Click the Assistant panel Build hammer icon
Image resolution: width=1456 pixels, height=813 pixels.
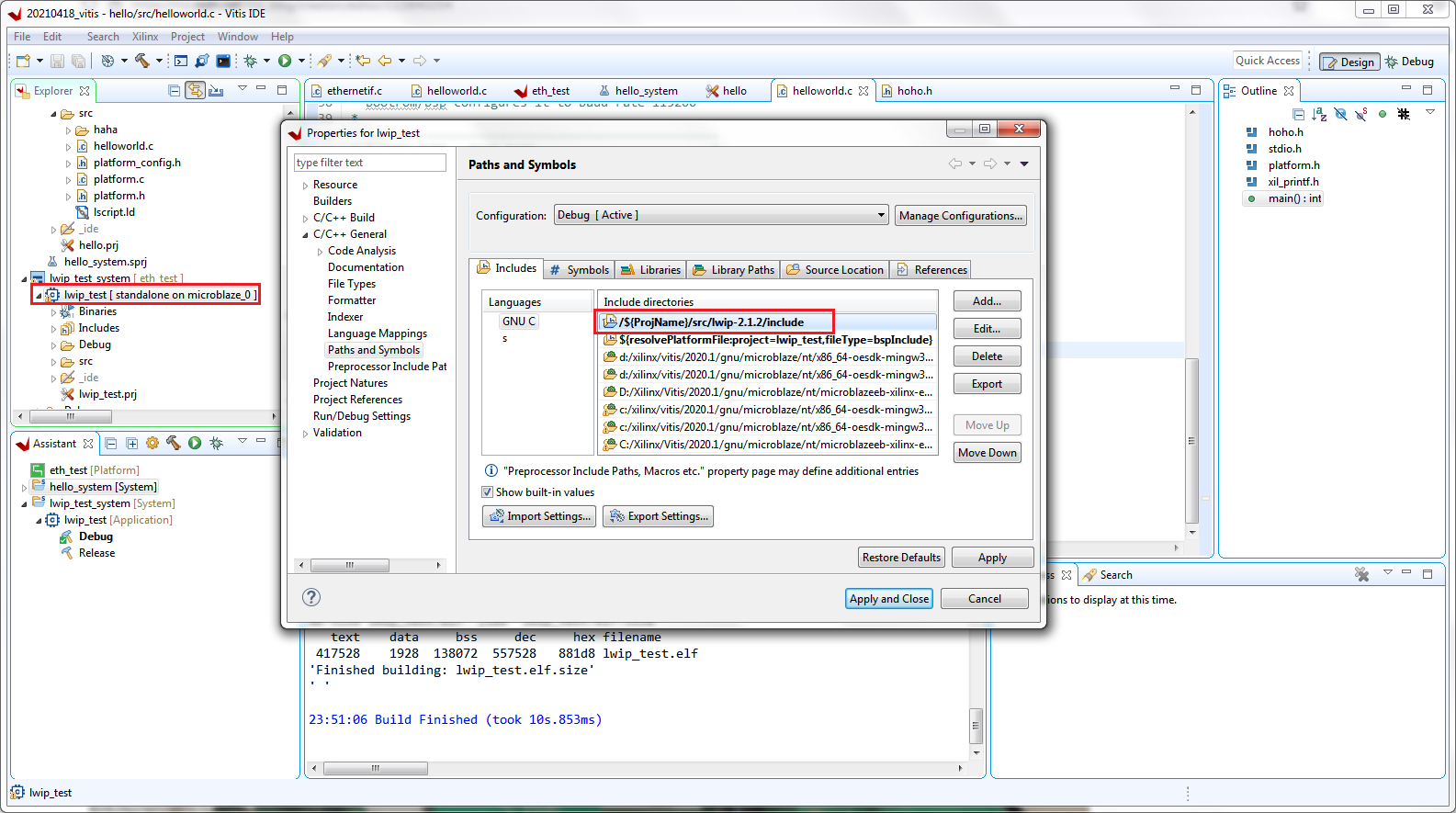coord(173,443)
